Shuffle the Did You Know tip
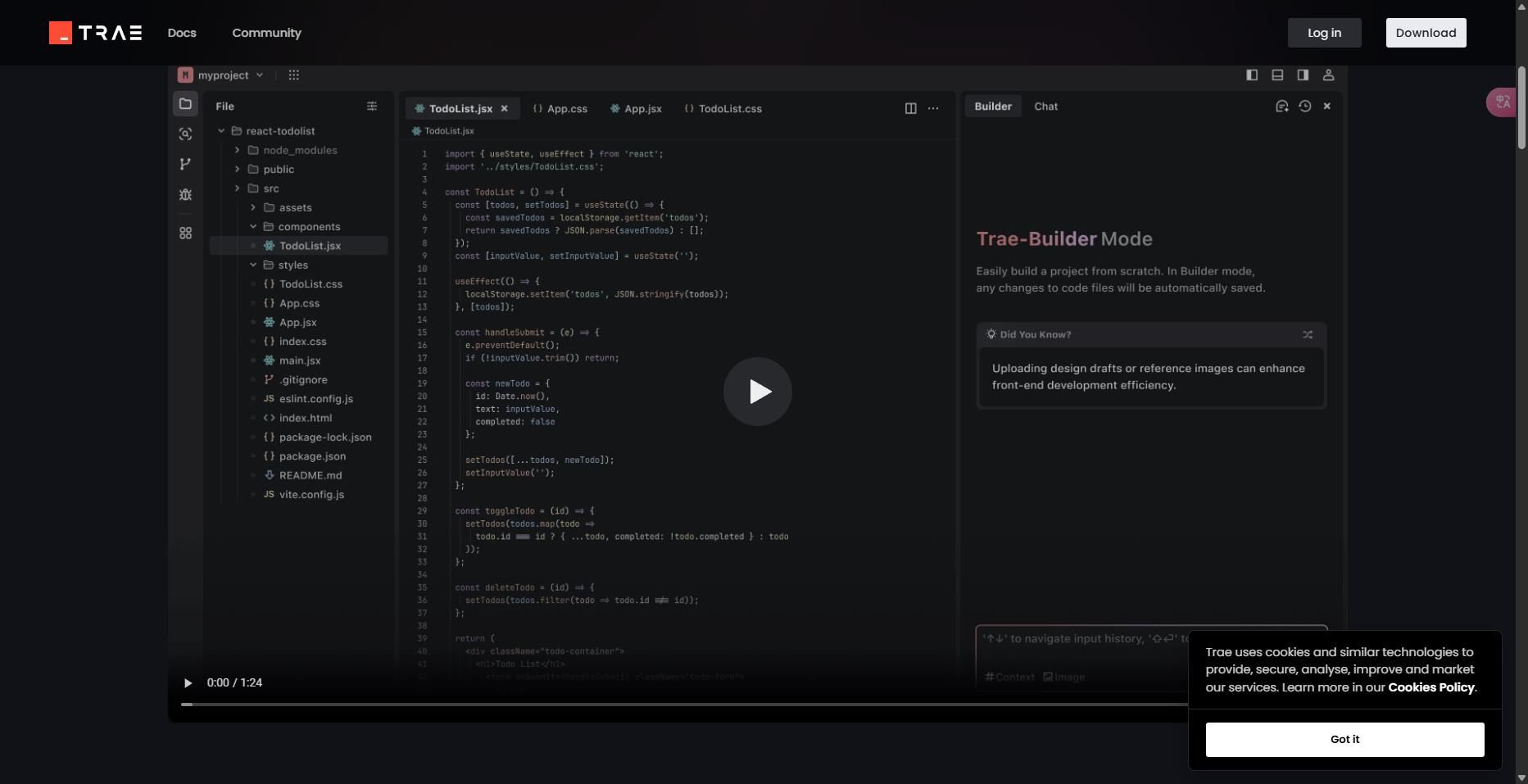 tap(1308, 334)
